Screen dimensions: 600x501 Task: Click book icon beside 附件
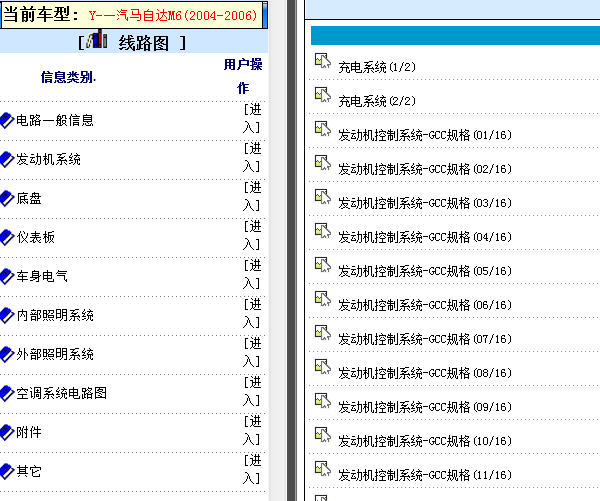(7, 433)
